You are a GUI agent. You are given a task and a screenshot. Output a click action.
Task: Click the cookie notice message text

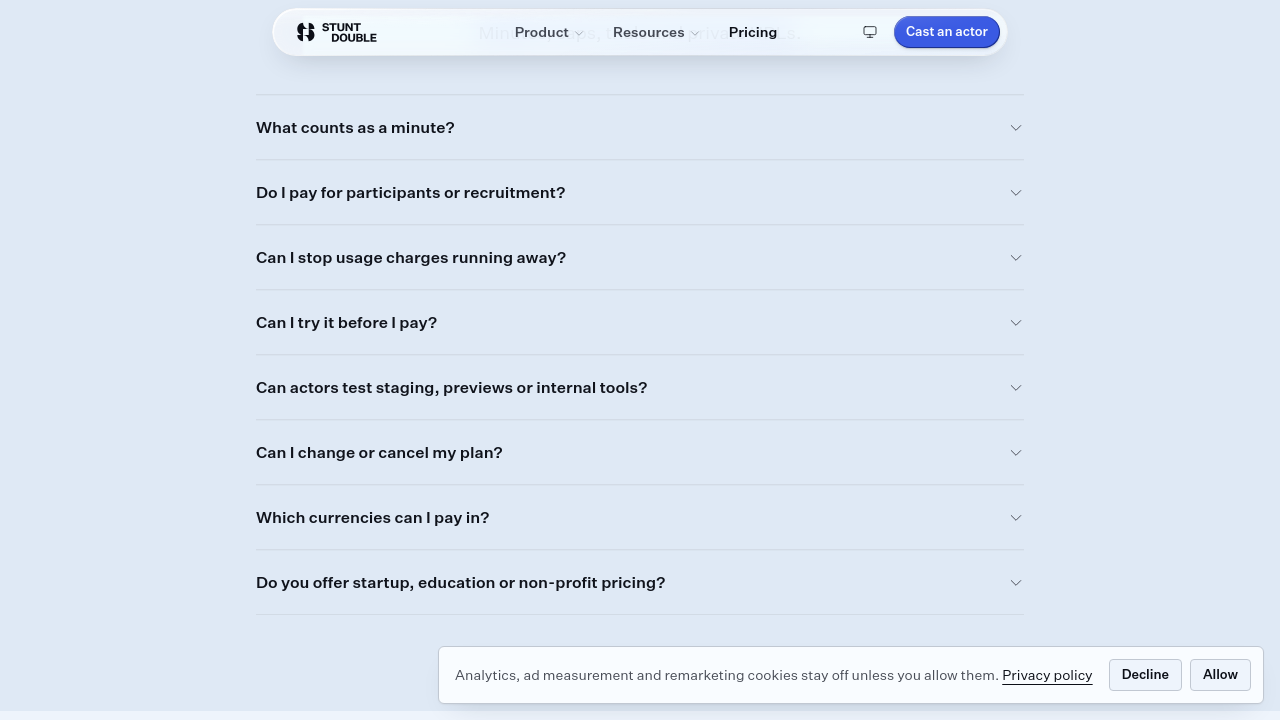[x=727, y=675]
